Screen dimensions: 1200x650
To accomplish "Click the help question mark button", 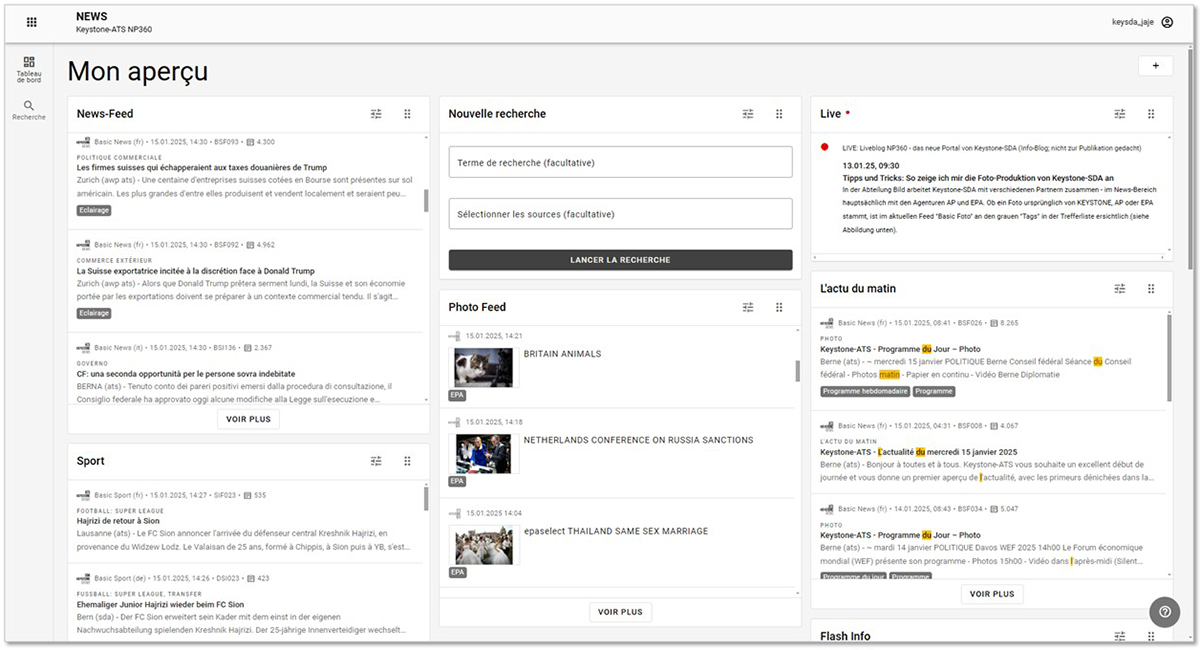I will click(1164, 612).
